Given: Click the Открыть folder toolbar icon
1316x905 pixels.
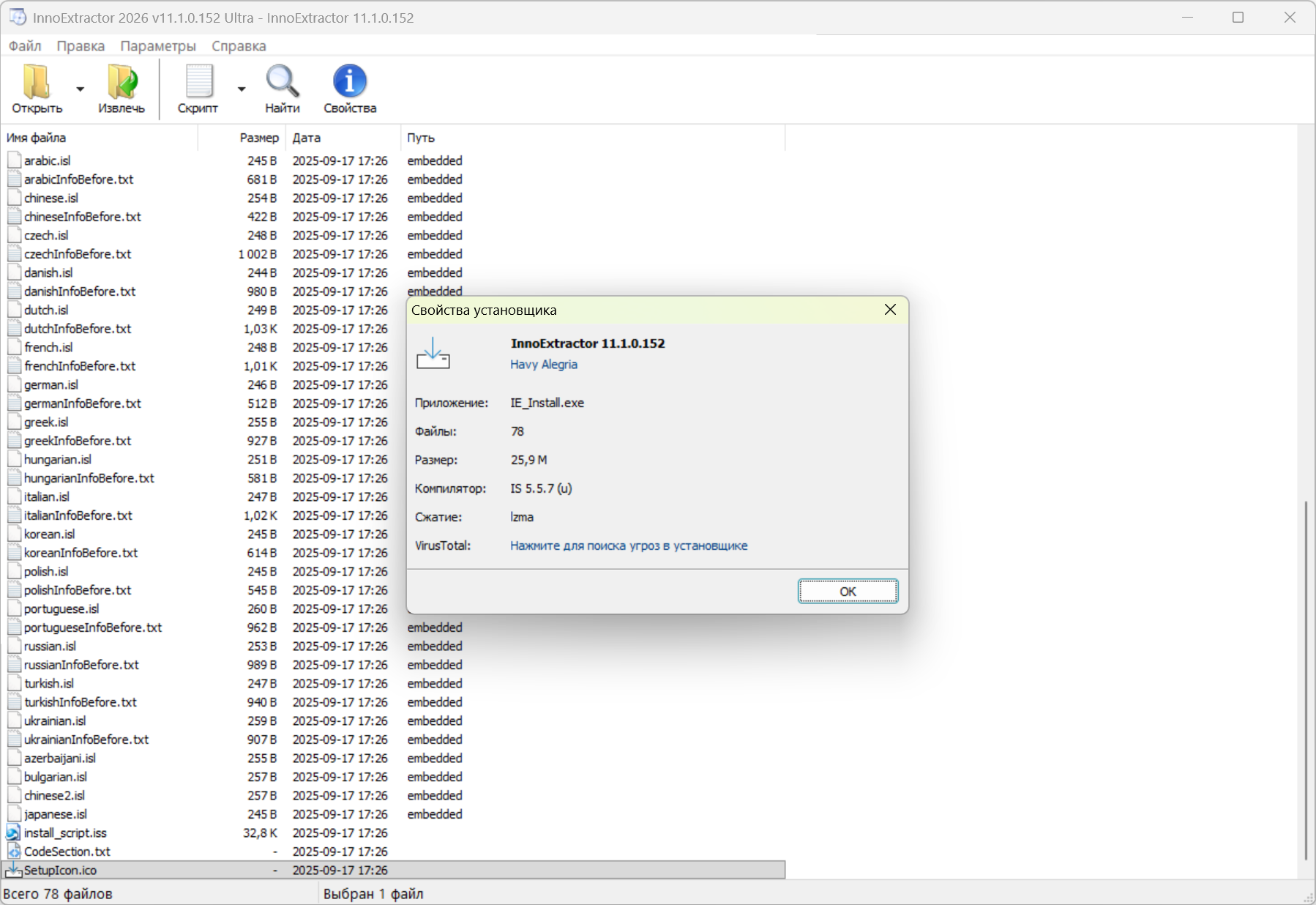Looking at the screenshot, I should tap(37, 81).
